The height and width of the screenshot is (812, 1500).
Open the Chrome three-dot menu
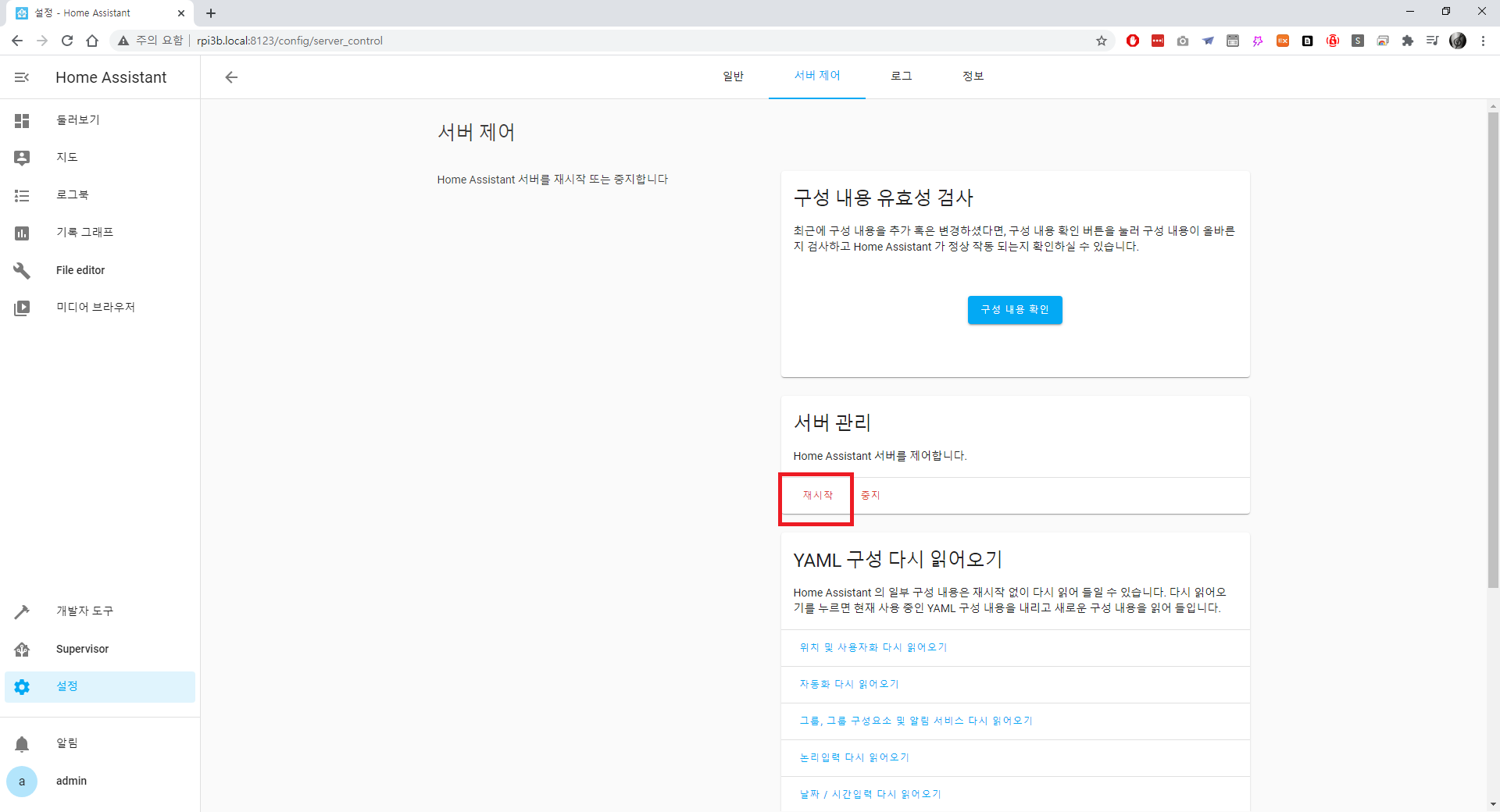coord(1483,41)
